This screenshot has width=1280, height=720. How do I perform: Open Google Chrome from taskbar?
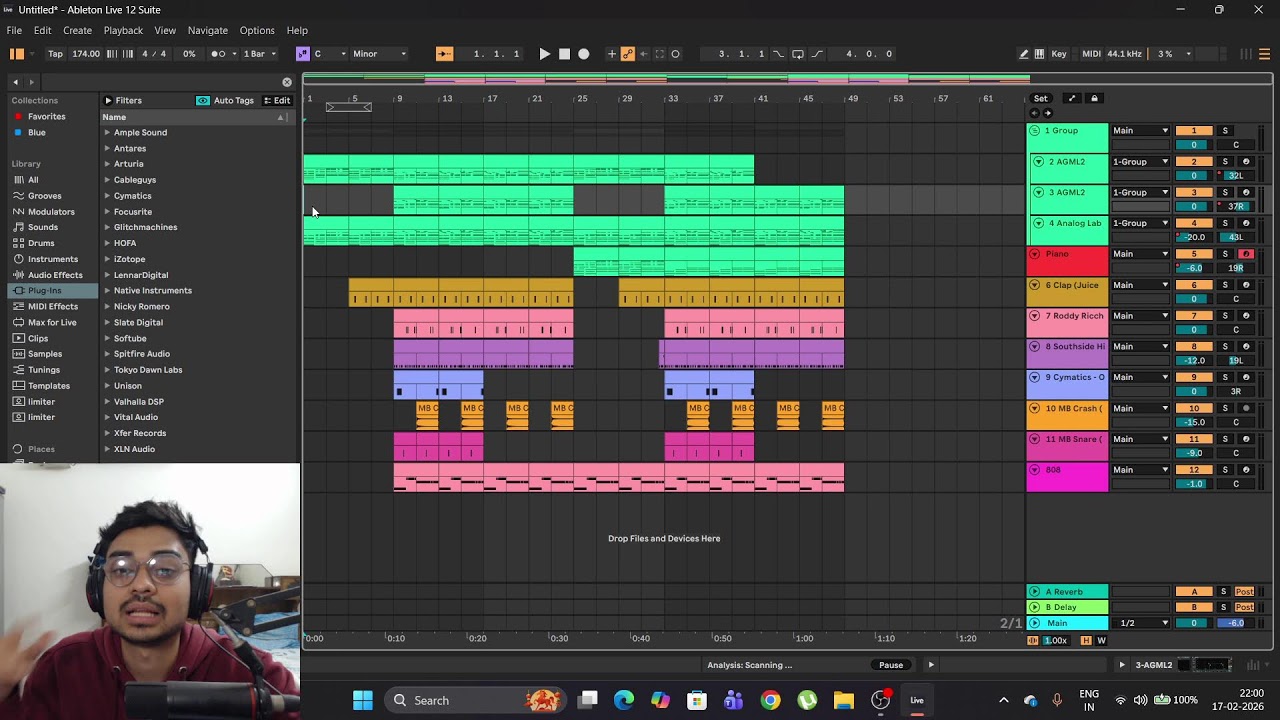770,700
